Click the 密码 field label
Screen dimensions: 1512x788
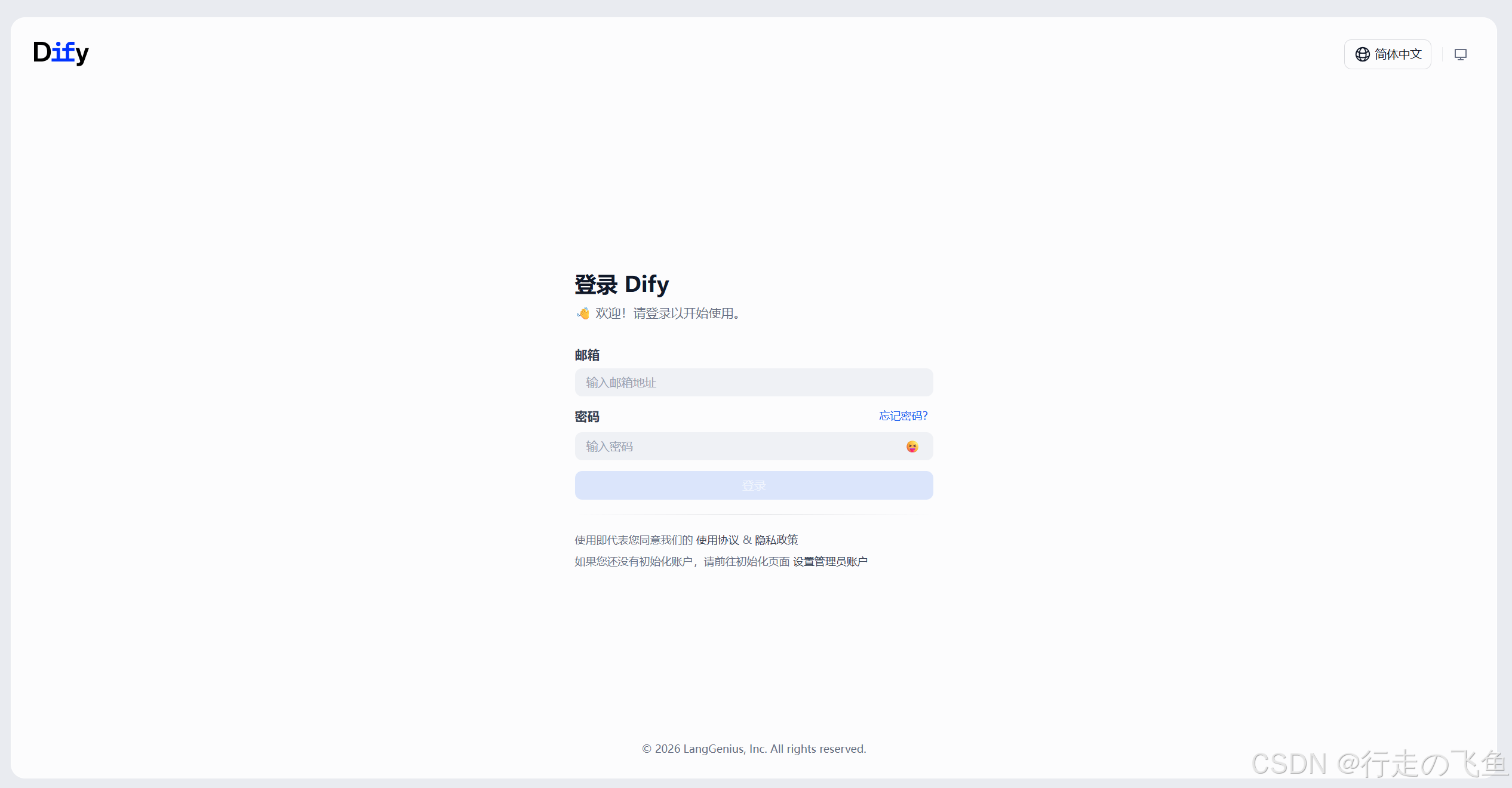[587, 416]
